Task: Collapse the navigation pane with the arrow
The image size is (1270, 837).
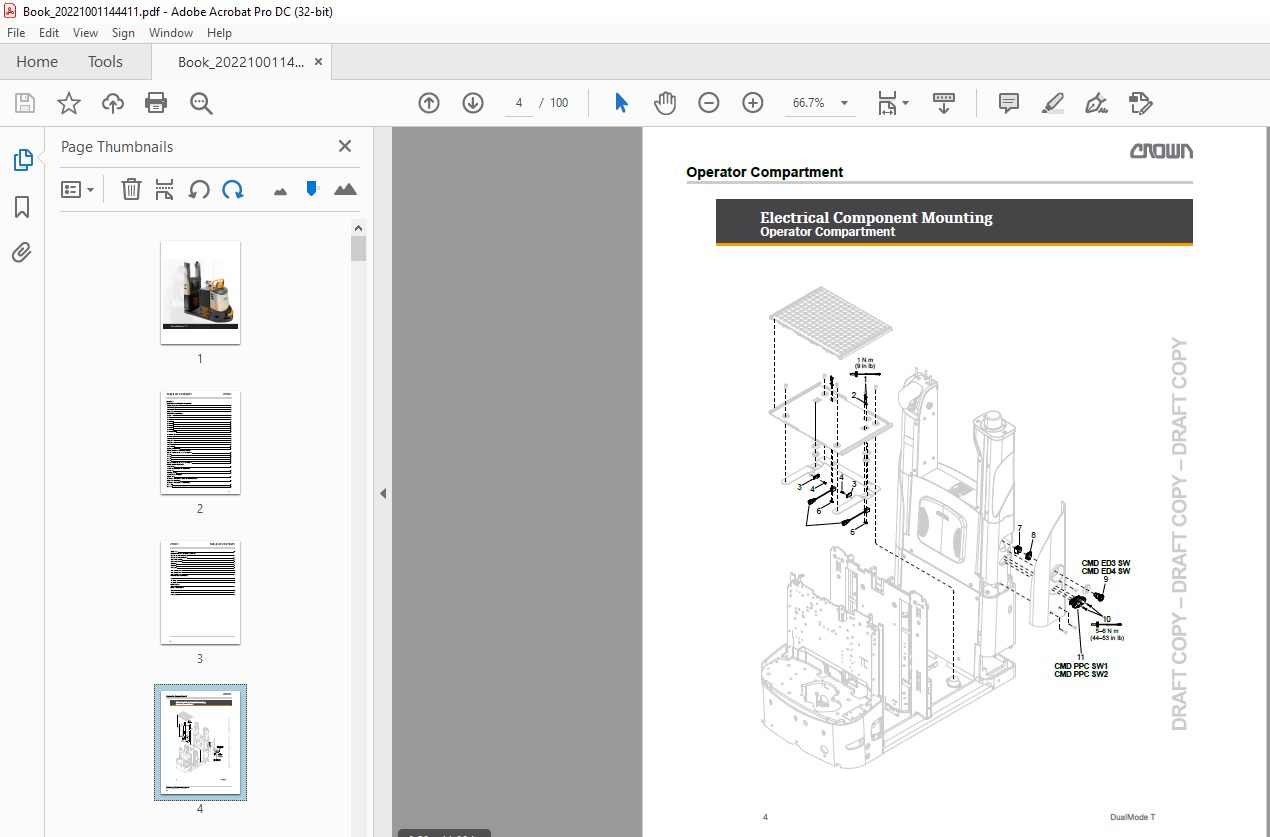Action: pyautogui.click(x=382, y=493)
